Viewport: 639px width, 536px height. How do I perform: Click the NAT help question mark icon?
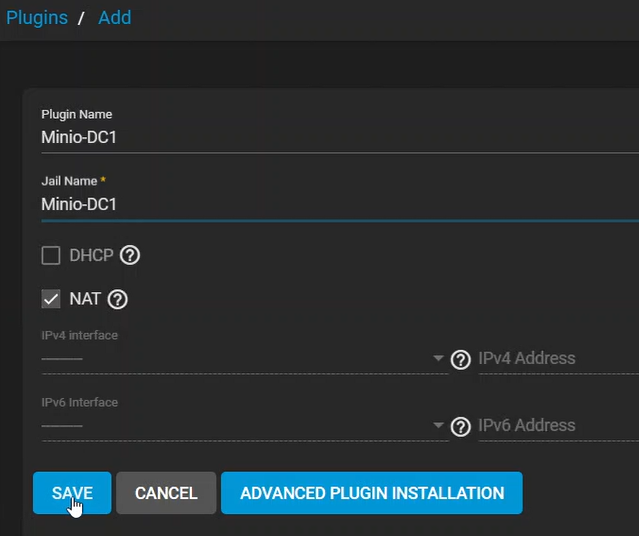click(x=118, y=299)
